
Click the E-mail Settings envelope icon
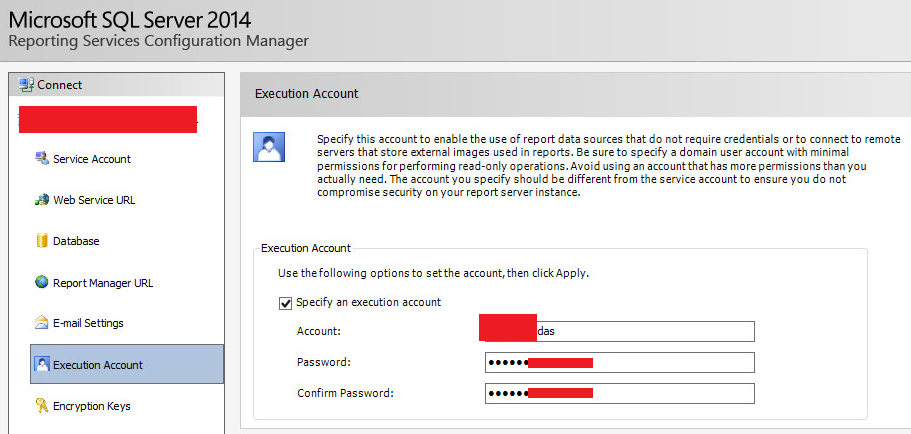click(42, 323)
